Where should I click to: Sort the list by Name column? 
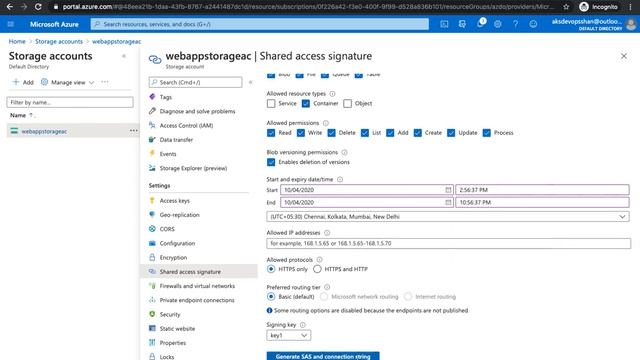18,116
